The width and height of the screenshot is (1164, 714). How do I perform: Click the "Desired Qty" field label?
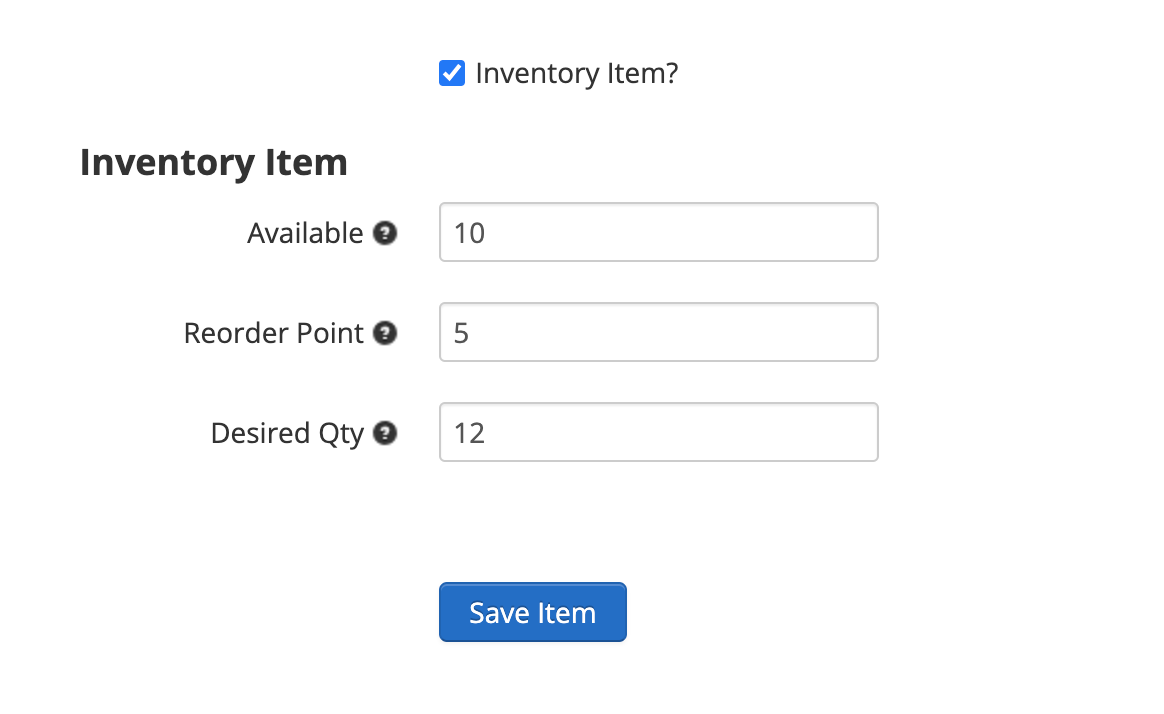pyautogui.click(x=287, y=433)
